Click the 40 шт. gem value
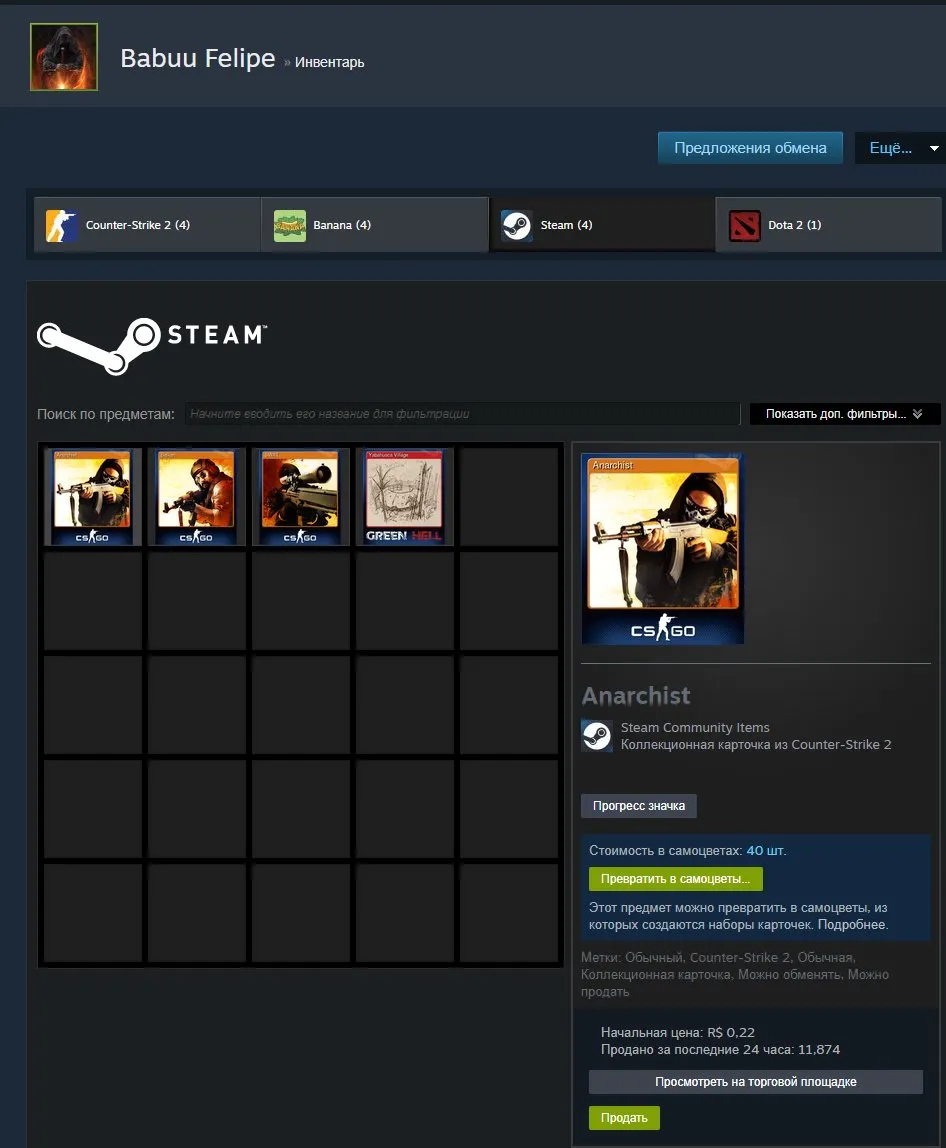The image size is (946, 1148). coord(766,851)
